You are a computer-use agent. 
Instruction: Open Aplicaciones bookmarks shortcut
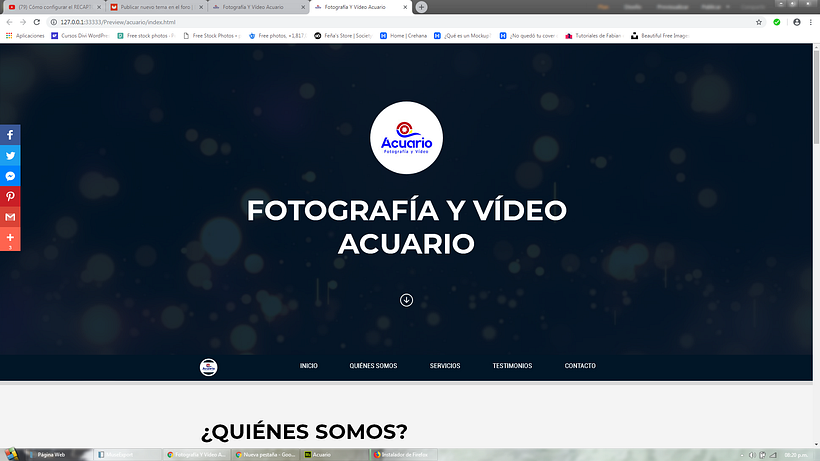coord(25,36)
